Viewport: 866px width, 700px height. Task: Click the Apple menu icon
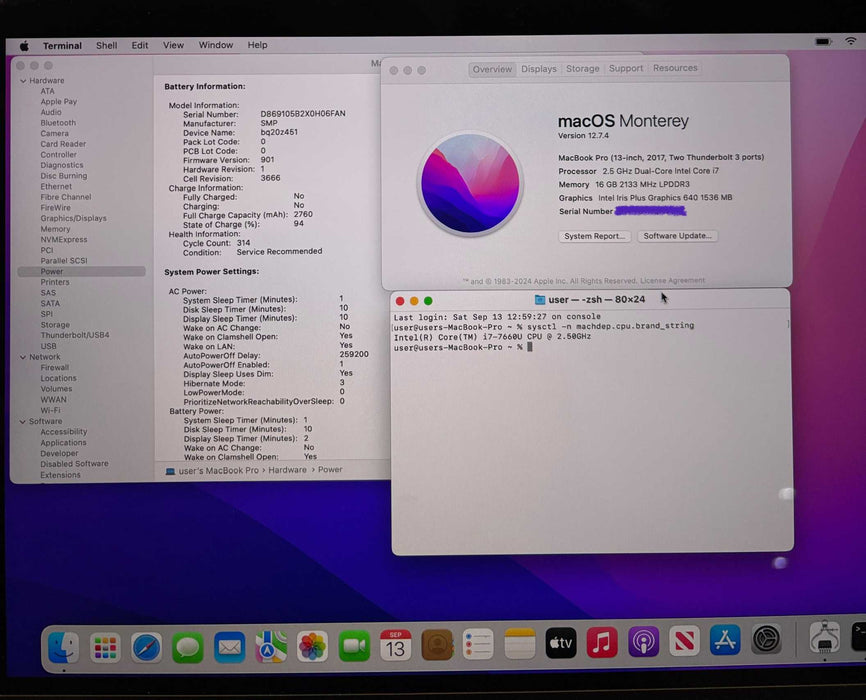click(24, 46)
